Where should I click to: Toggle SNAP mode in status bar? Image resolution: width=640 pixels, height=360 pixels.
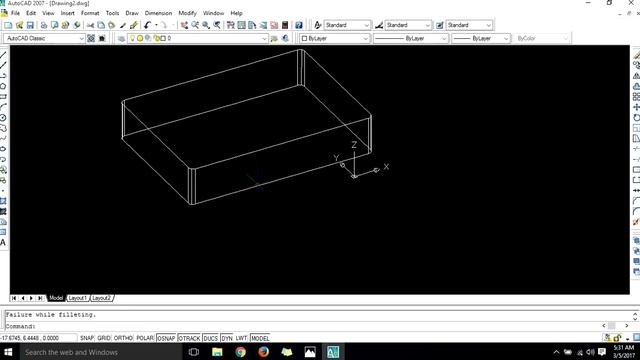[x=87, y=338]
